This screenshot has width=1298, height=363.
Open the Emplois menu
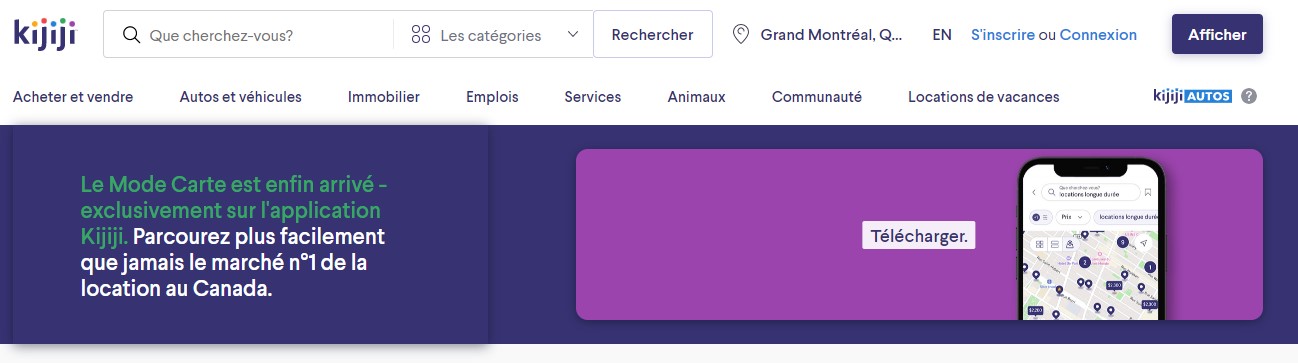(492, 97)
